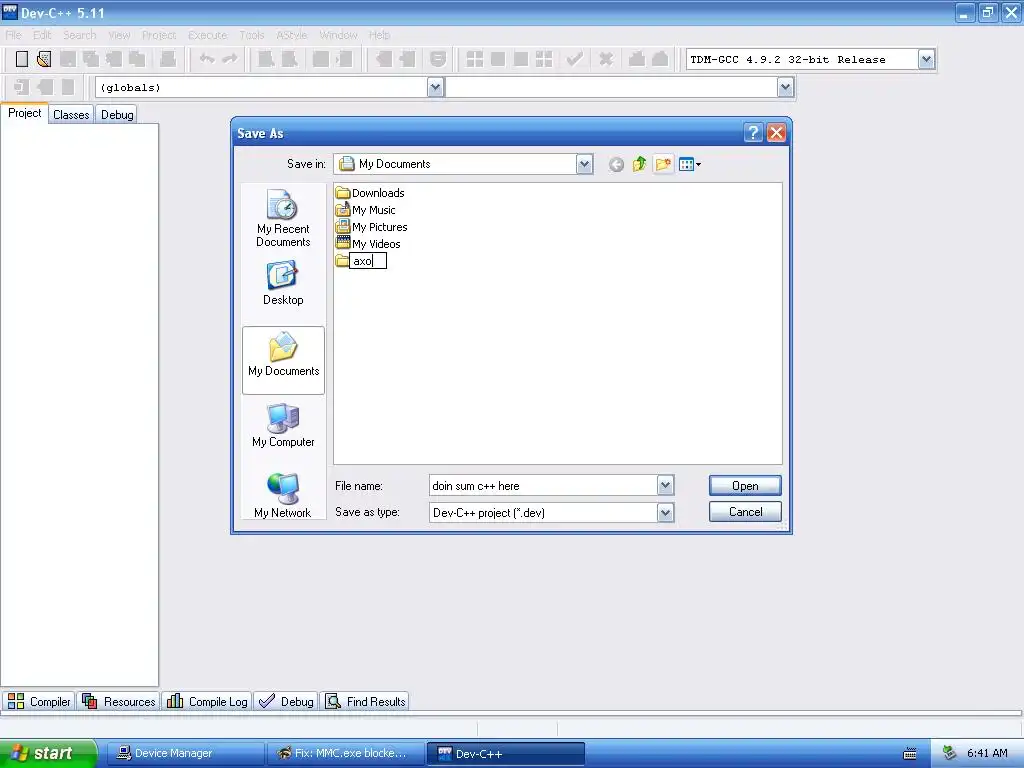Jump to Desktop in the places bar
This screenshot has width=1024, height=768.
[x=283, y=283]
